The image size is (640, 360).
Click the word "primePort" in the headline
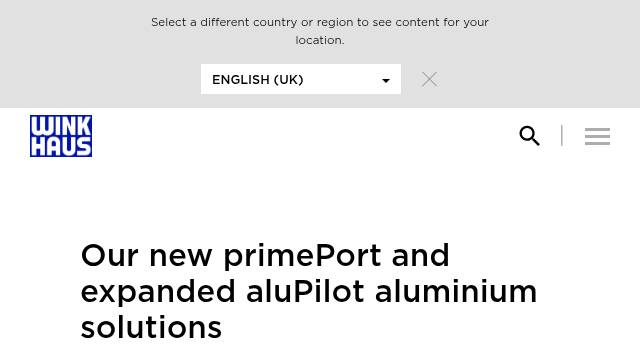[302, 257]
